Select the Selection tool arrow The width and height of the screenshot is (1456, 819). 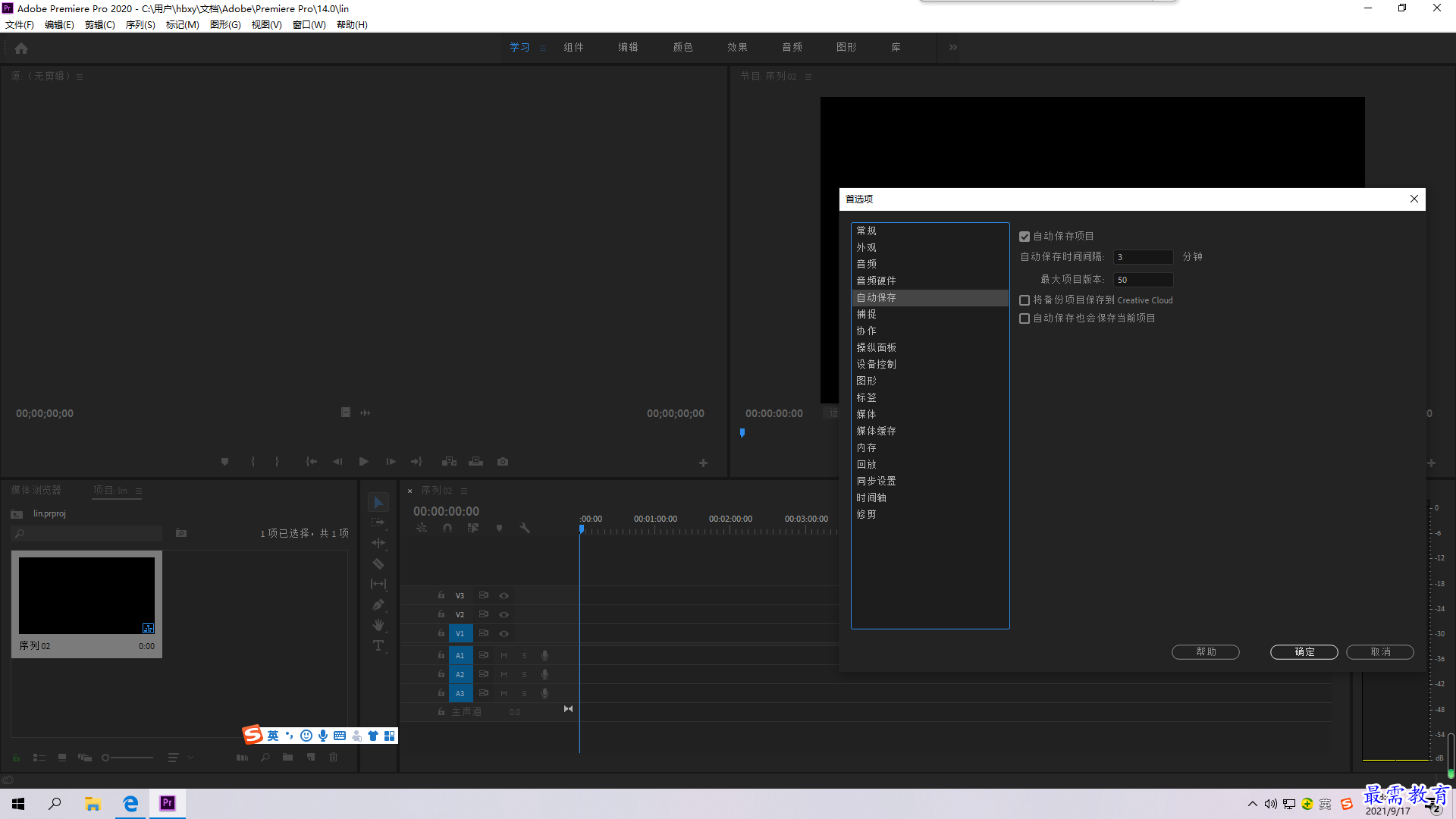[x=378, y=503]
